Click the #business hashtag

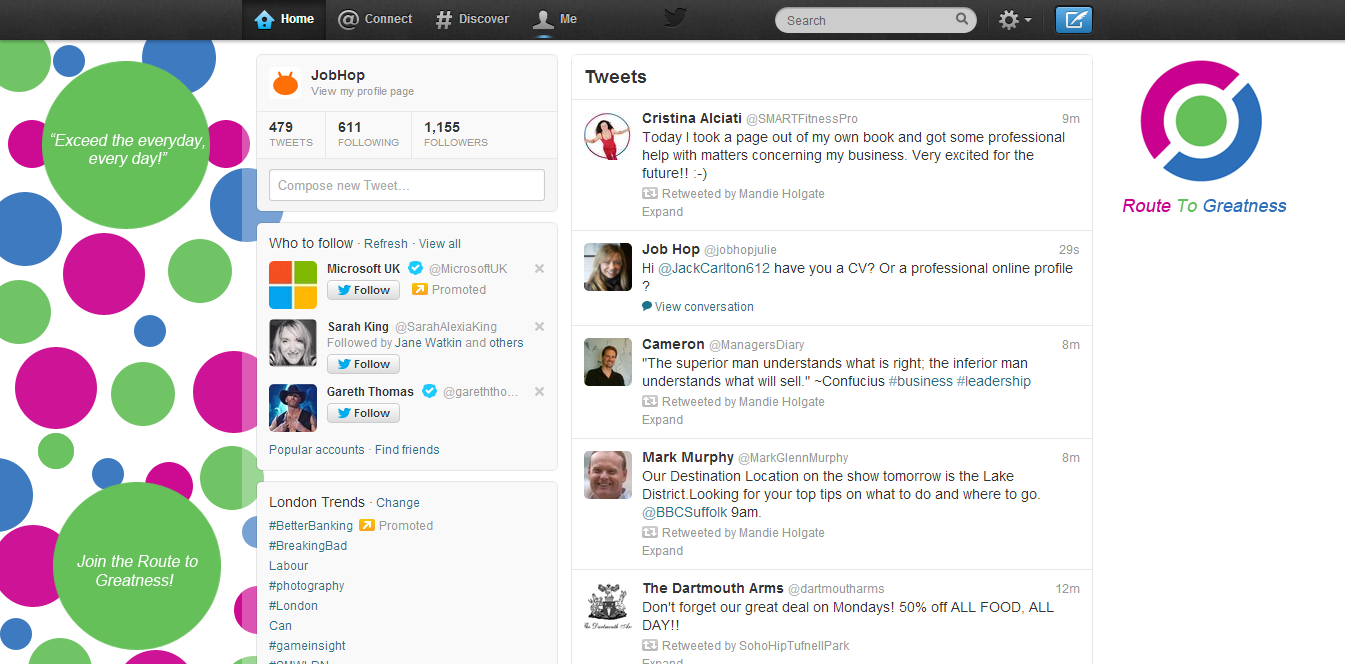point(921,381)
